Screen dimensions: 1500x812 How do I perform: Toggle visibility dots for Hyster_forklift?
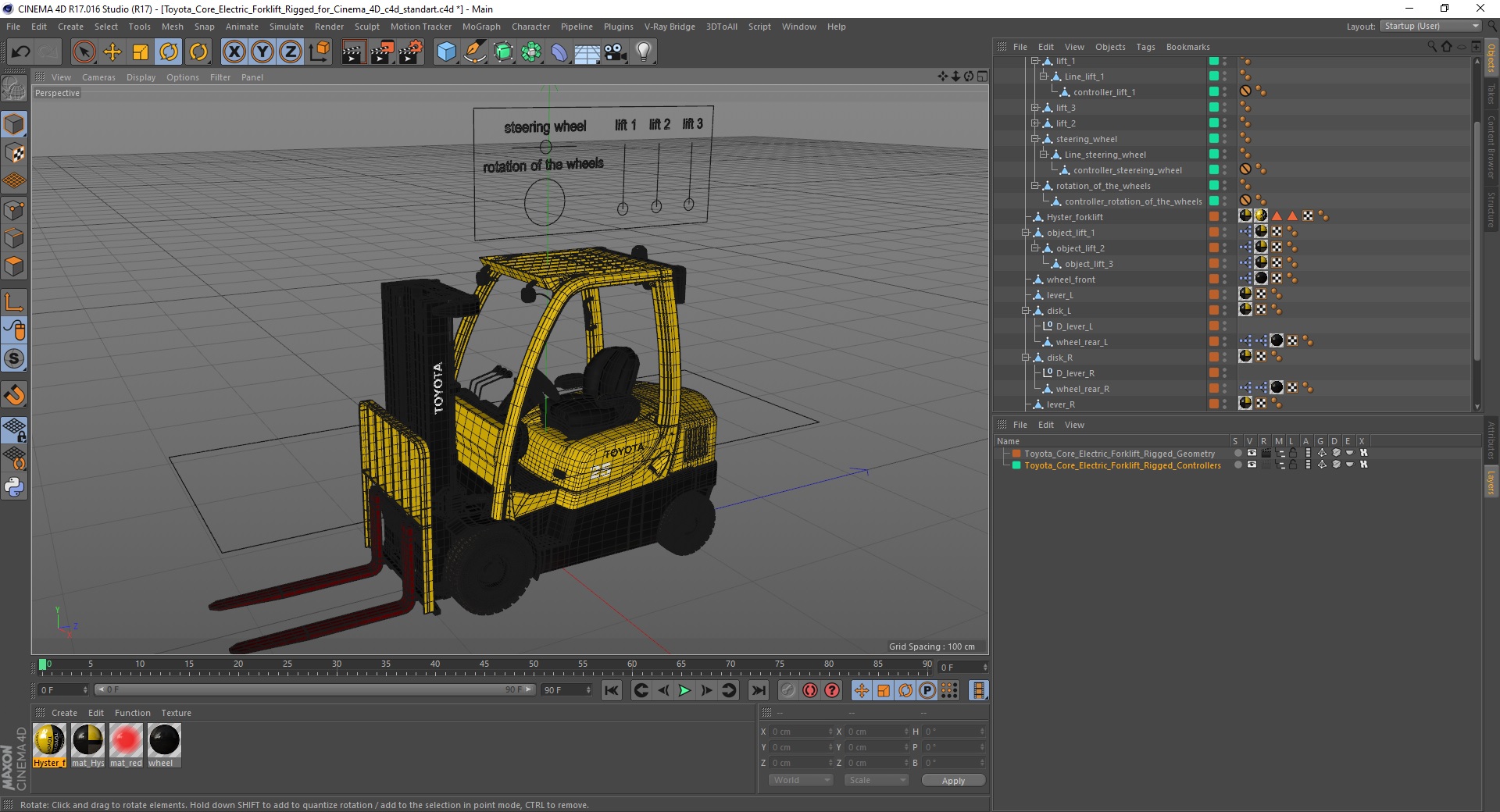point(1225,217)
